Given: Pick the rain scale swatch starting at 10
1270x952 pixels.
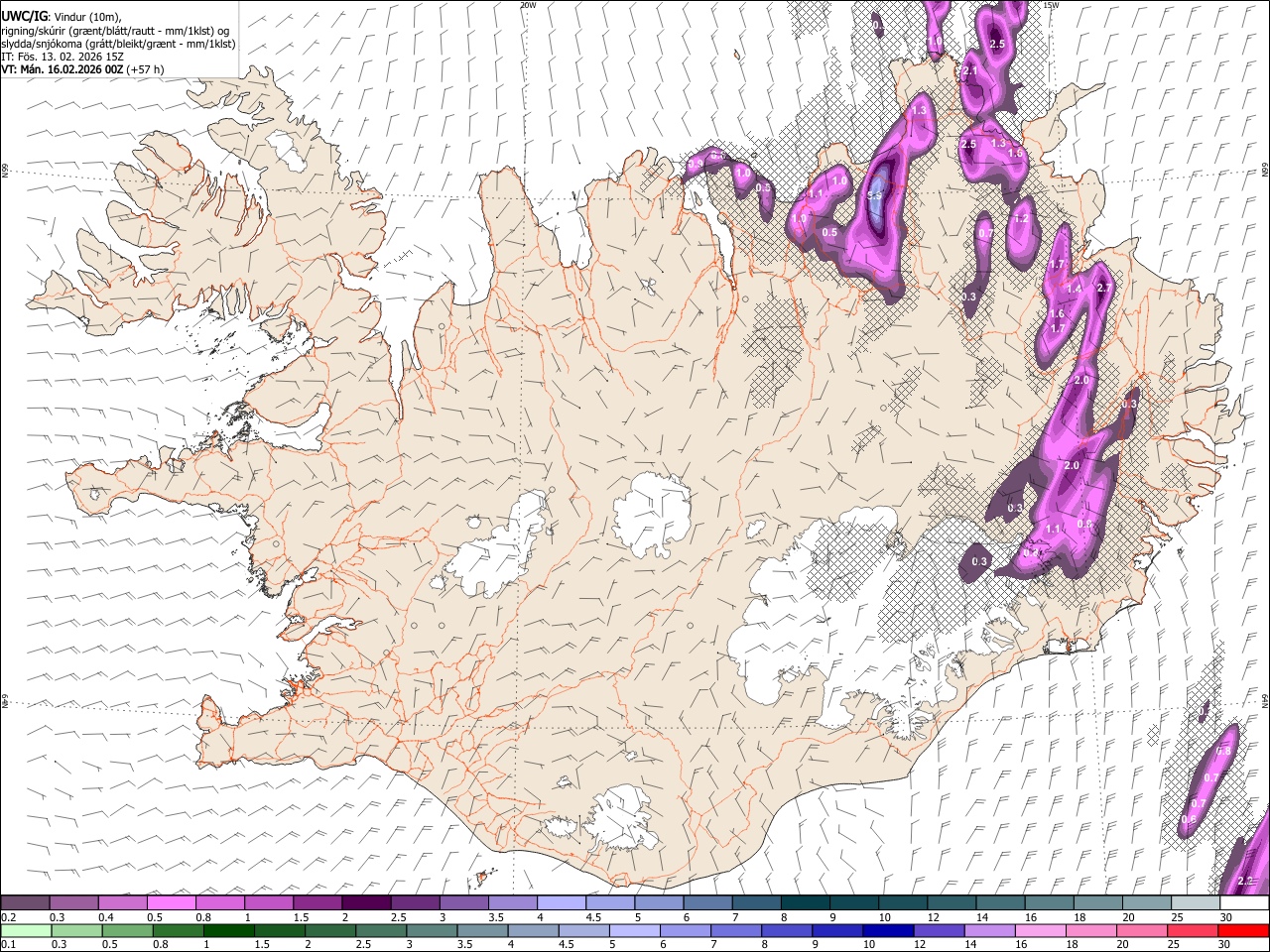Looking at the screenshot, I should click(x=889, y=930).
